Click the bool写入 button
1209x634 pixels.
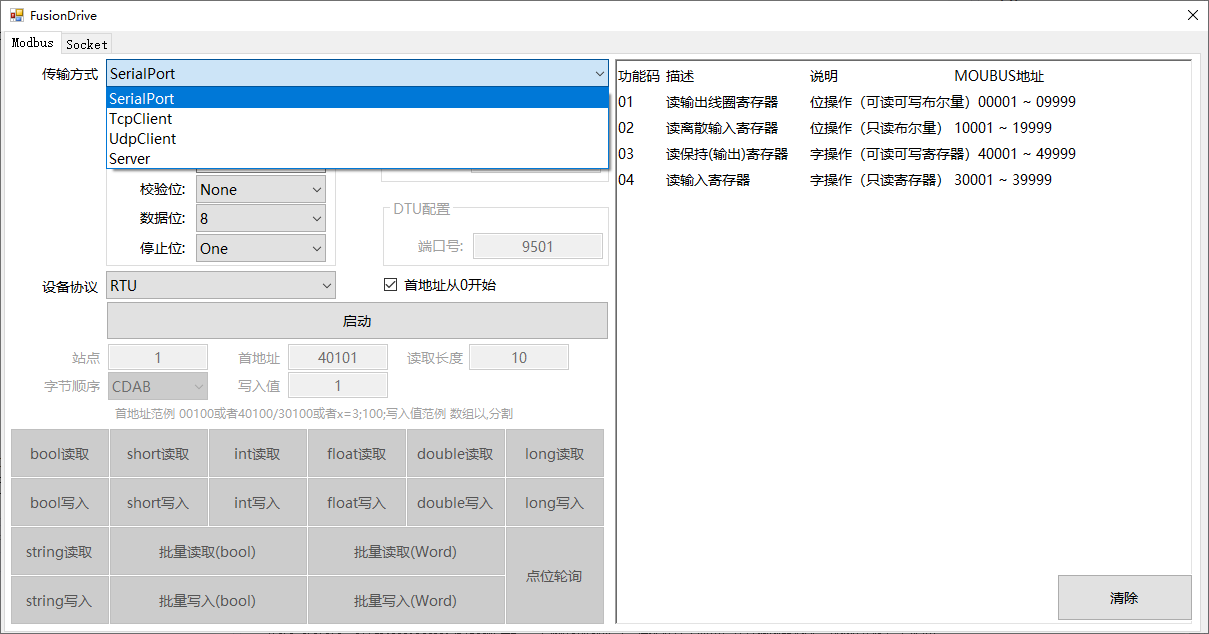pyautogui.click(x=60, y=503)
